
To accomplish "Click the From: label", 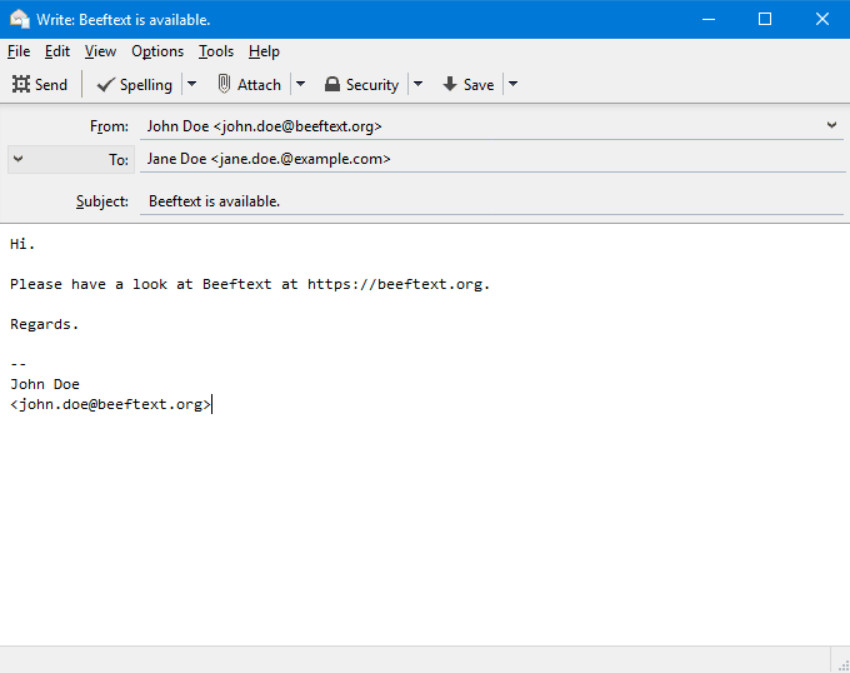I will [109, 126].
